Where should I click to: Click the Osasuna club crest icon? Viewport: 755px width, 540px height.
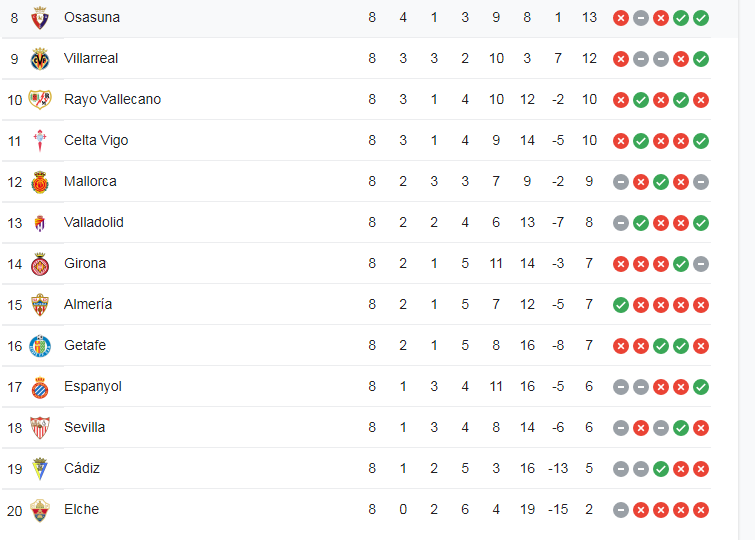[x=40, y=18]
